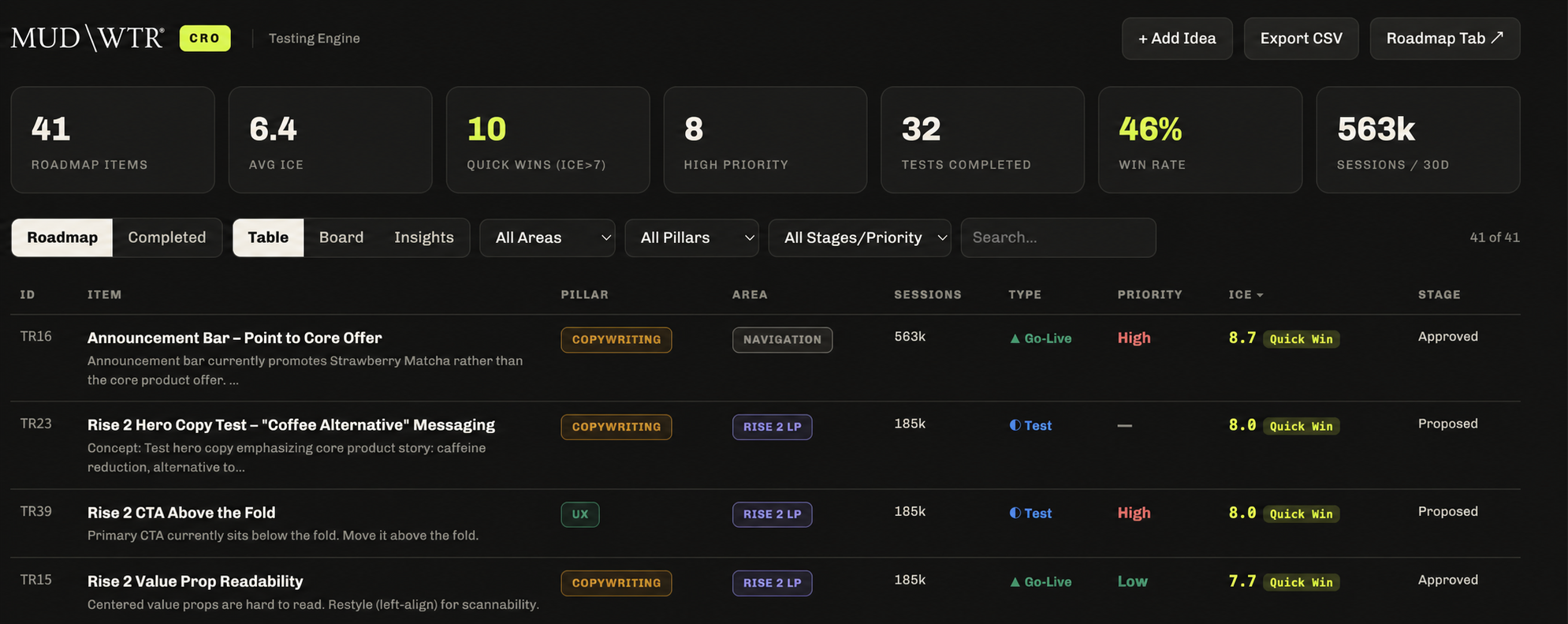1568x624 pixels.
Task: Open the All Pillars dropdown
Action: [x=691, y=237]
